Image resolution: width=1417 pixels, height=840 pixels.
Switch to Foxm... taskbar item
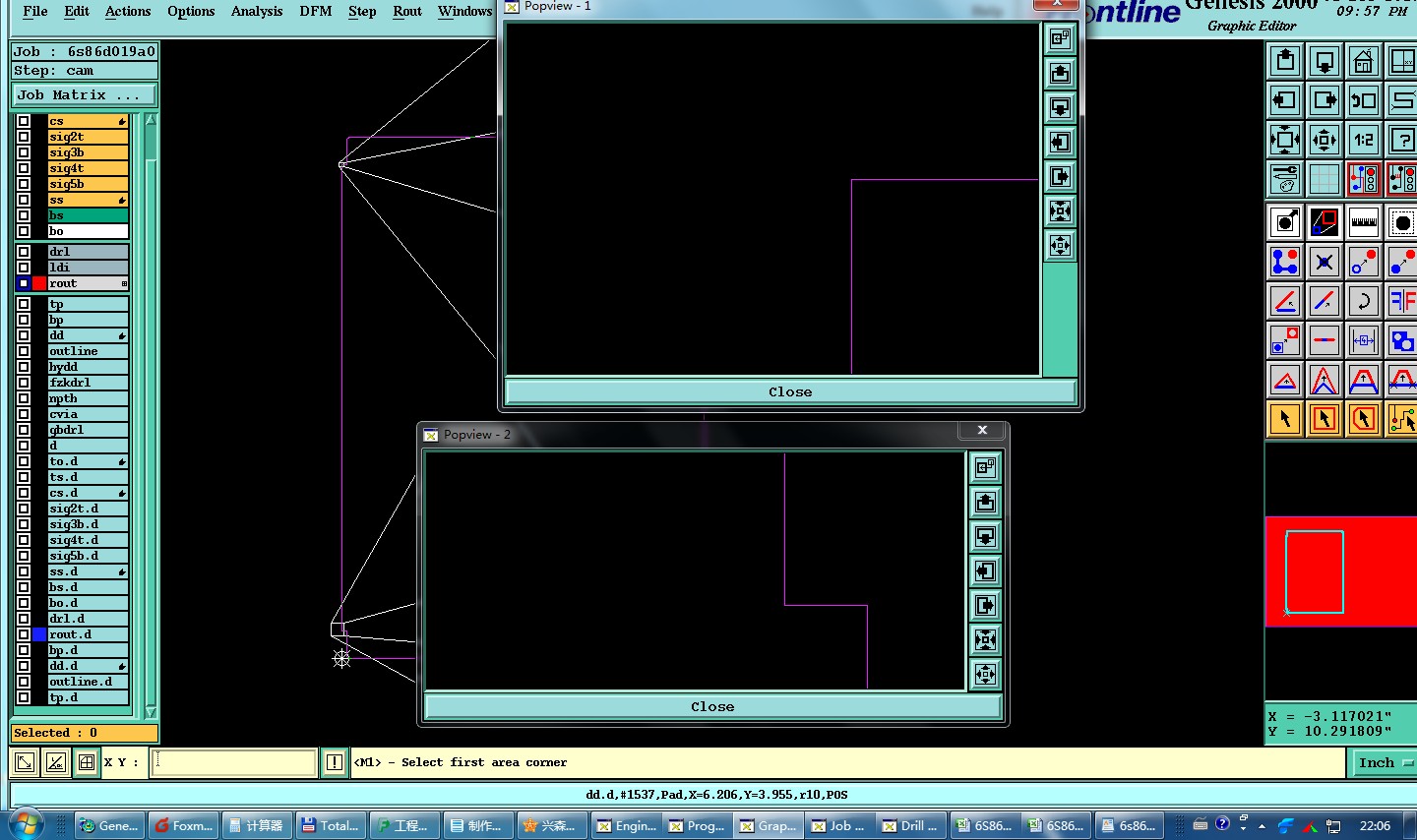point(184,825)
